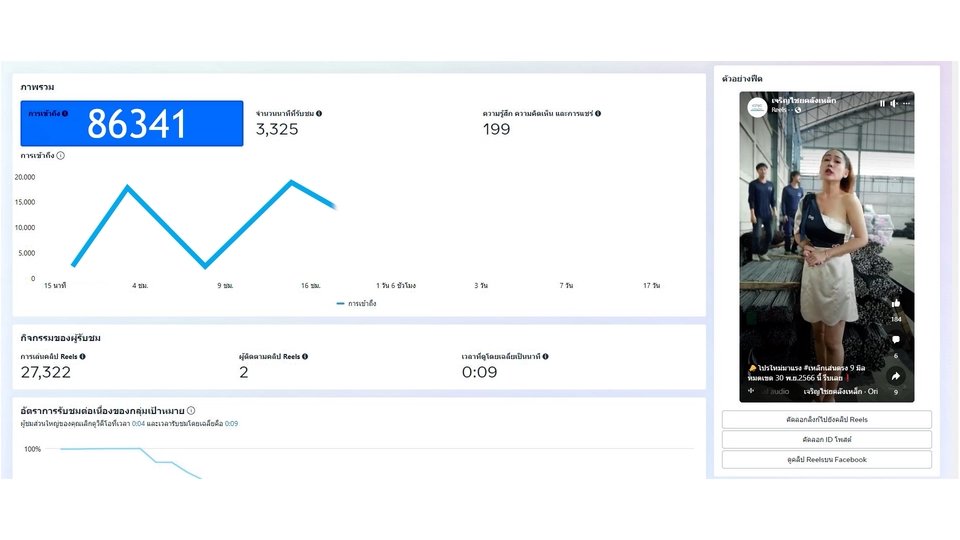Click 1 วัน 6 ชั่วโมง axis label
Image resolution: width=960 pixels, height=540 pixels.
pyautogui.click(x=396, y=286)
